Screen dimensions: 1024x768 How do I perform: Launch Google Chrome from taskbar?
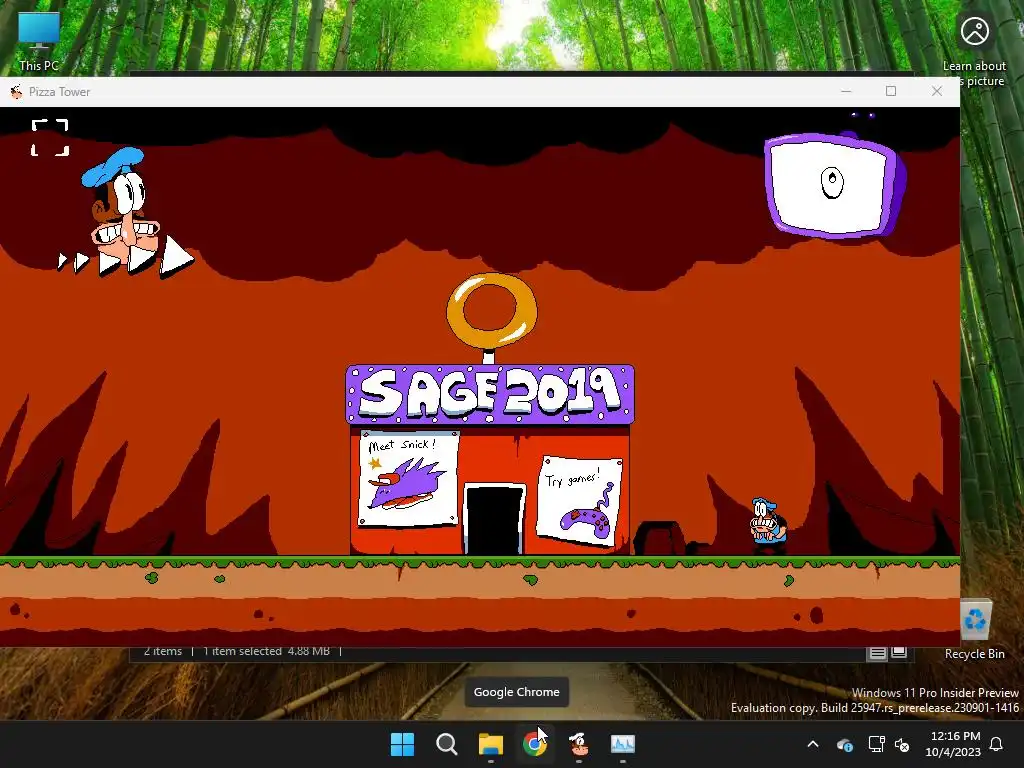click(x=535, y=744)
